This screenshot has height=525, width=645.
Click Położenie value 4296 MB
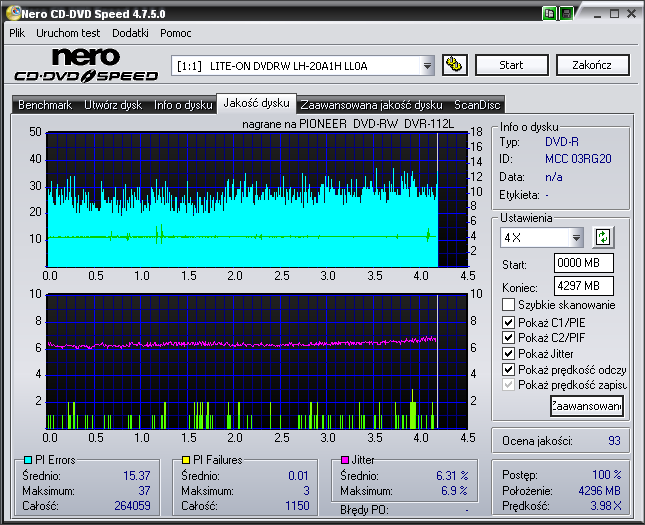pyautogui.click(x=599, y=490)
